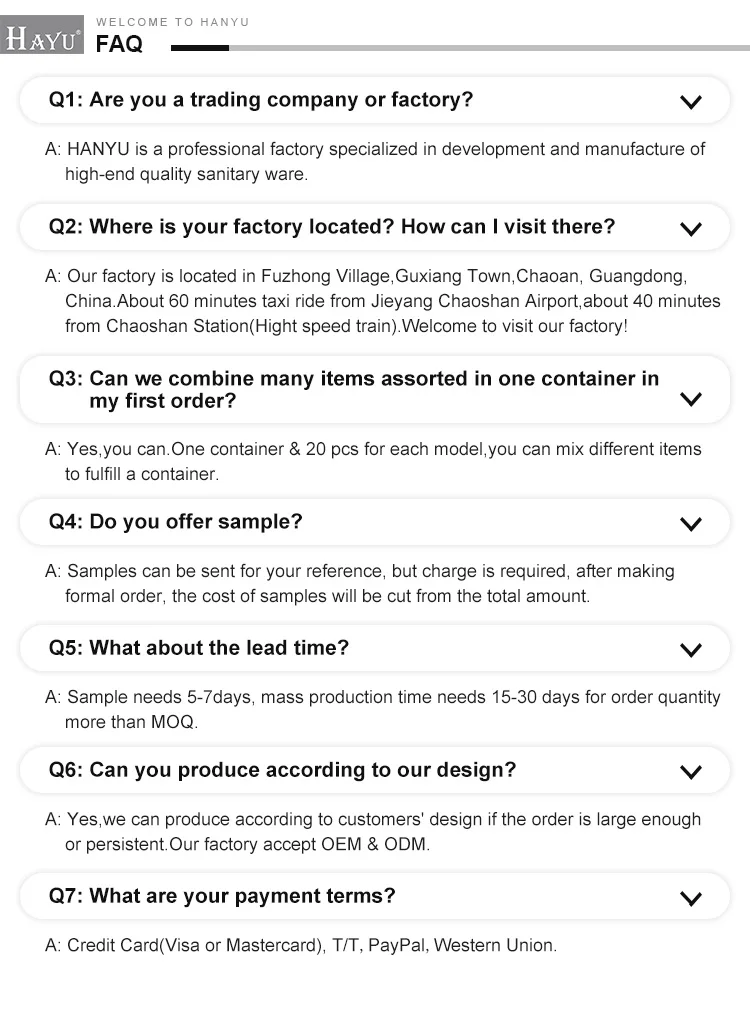Open the Q5 What about lead time question

(x=375, y=648)
